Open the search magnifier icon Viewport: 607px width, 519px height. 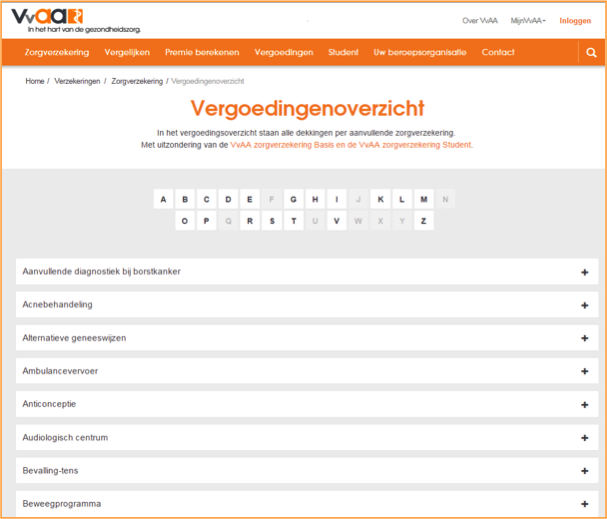point(591,53)
